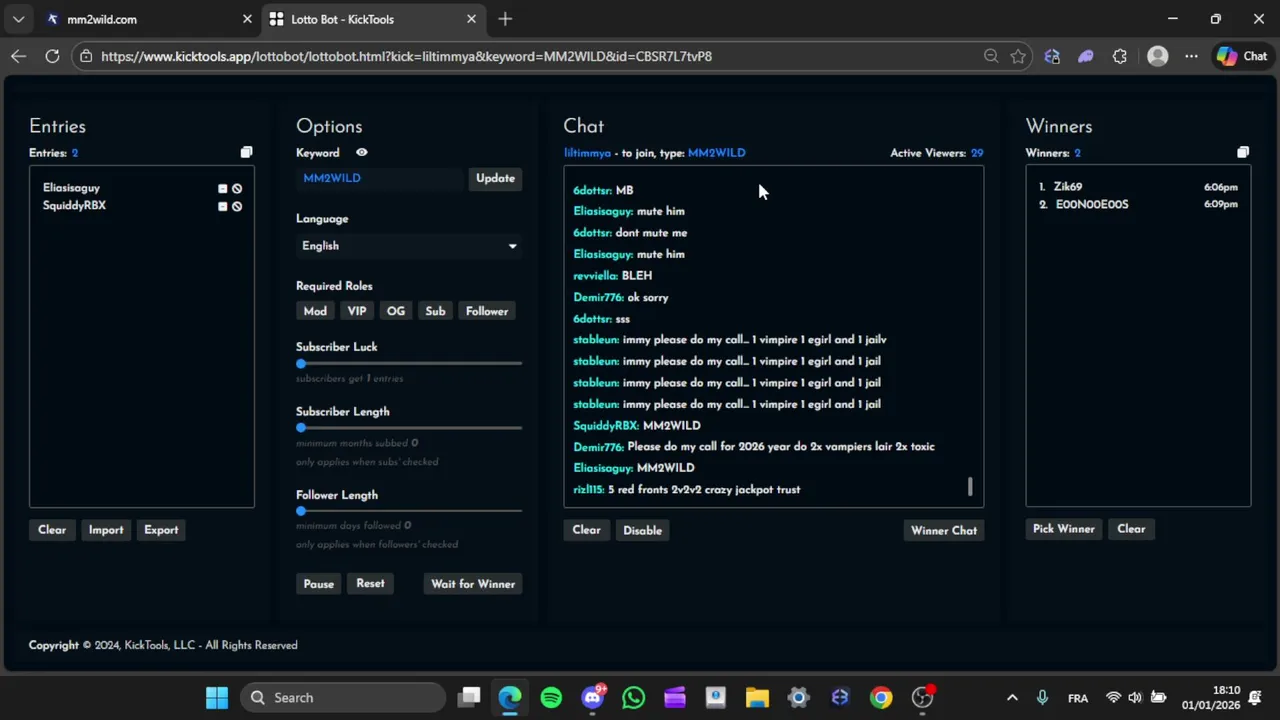Close the mm2wild.com tab
The image size is (1280, 720).
(247, 19)
